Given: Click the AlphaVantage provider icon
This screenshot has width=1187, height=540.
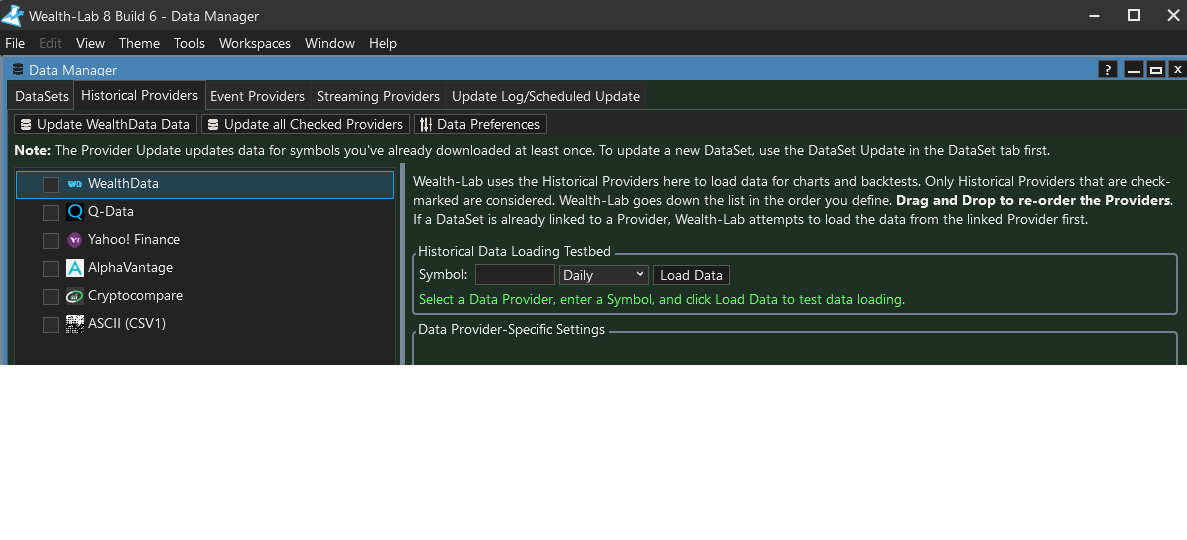Looking at the screenshot, I should coord(75,268).
